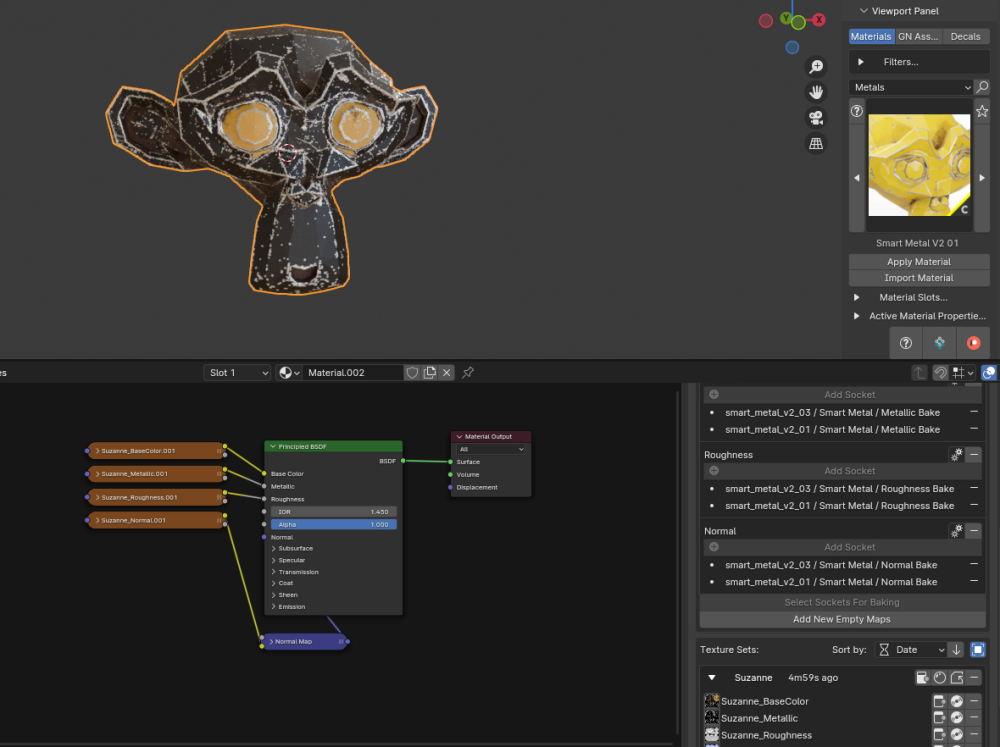Open the Metals category dropdown
The image size is (1000, 747).
(910, 87)
